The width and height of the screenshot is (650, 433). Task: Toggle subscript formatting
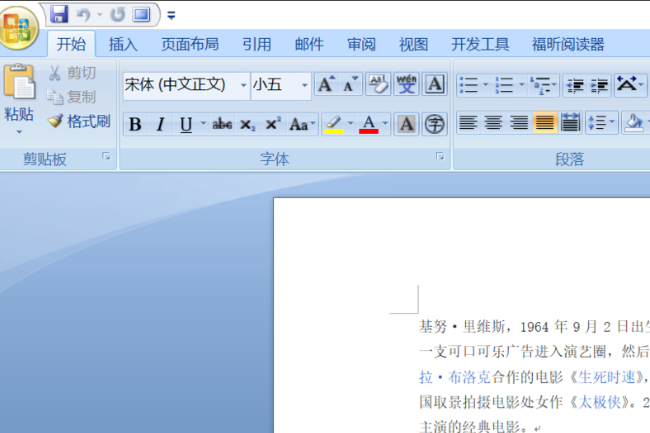(247, 124)
